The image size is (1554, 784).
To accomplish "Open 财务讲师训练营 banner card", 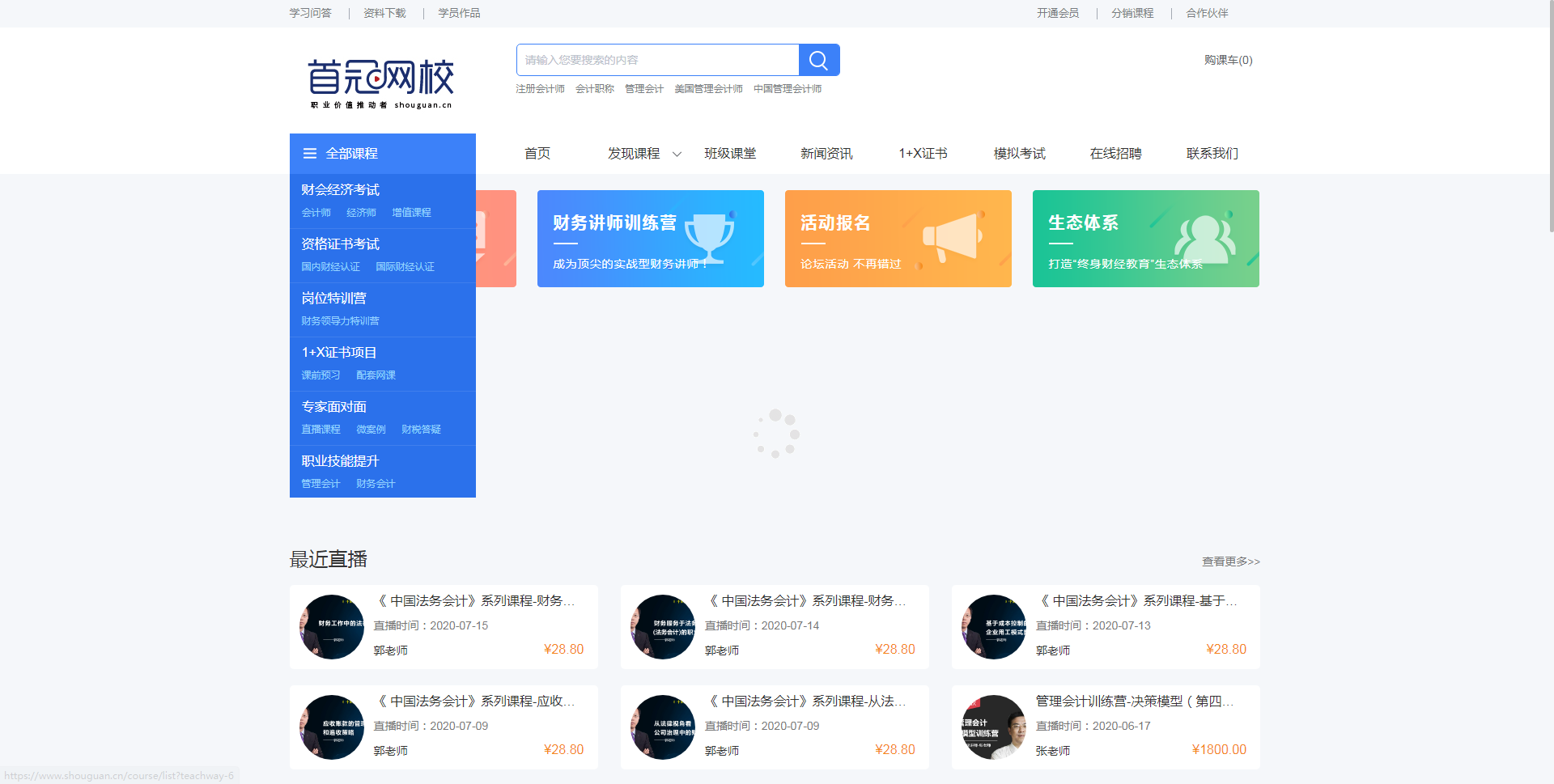I will tap(651, 239).
